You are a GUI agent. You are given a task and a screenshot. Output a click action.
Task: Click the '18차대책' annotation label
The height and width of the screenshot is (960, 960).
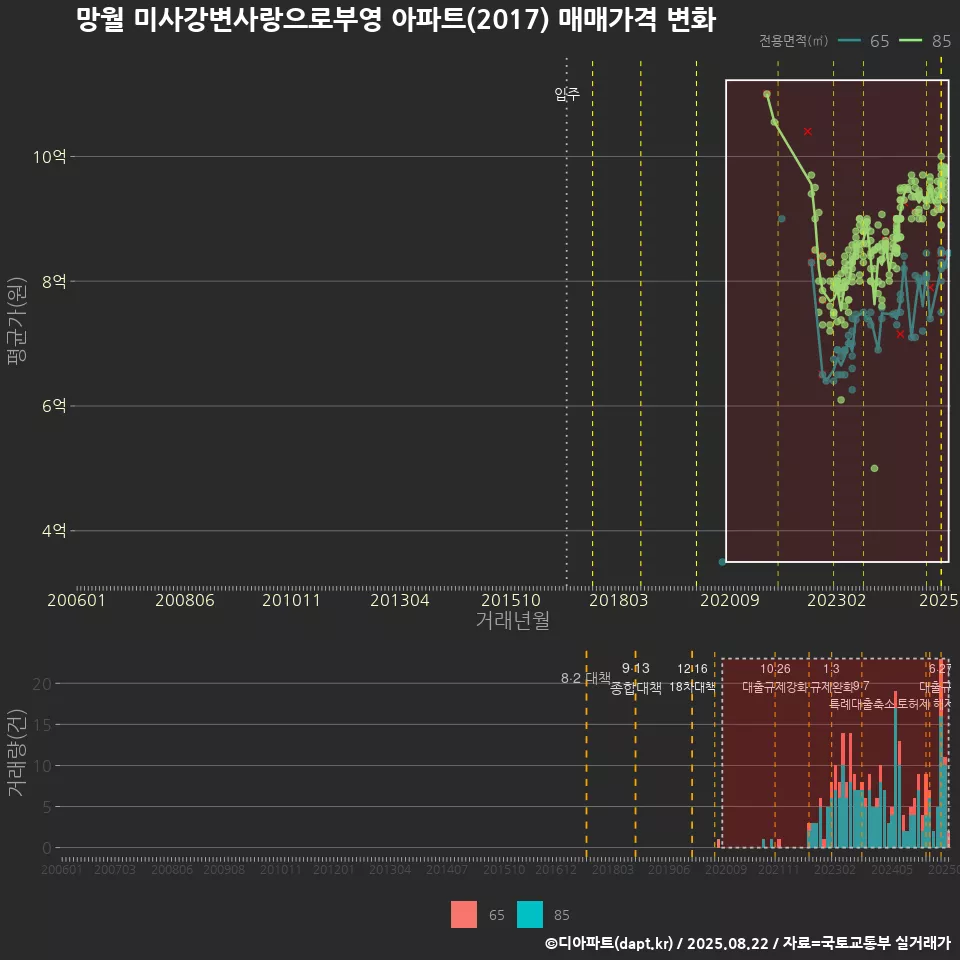coord(692,687)
